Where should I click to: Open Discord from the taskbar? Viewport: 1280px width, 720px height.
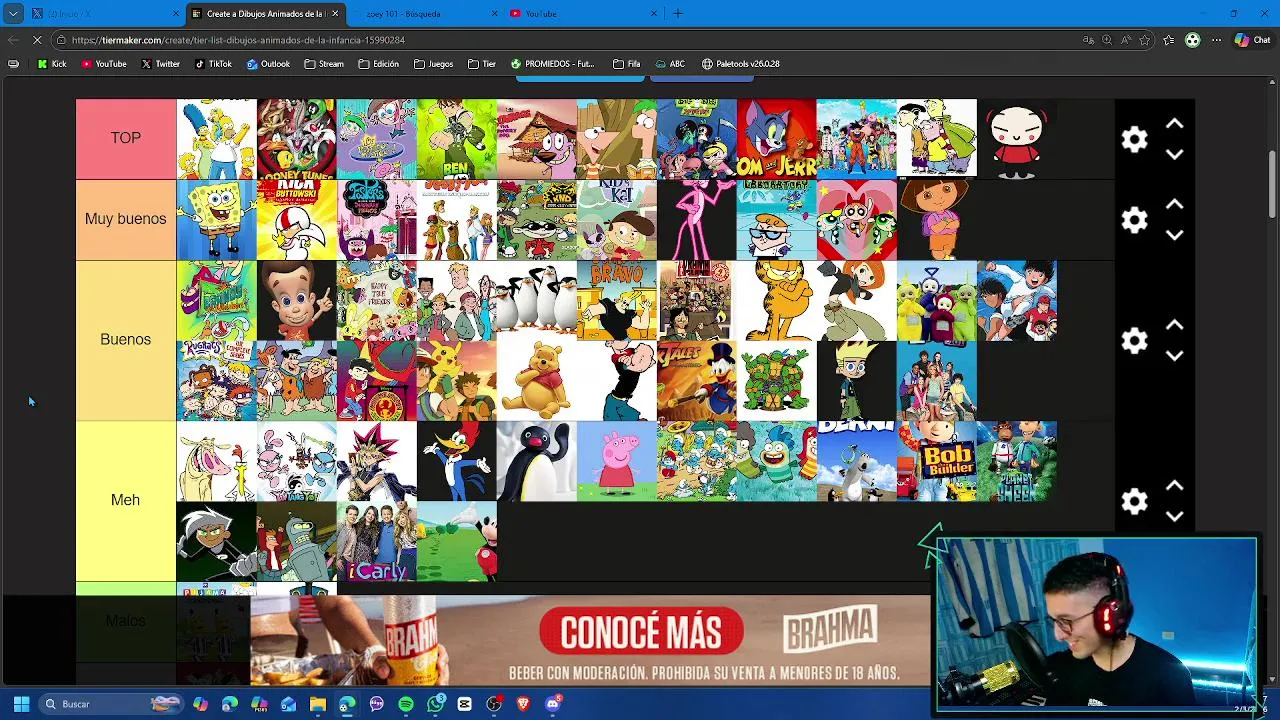point(553,704)
